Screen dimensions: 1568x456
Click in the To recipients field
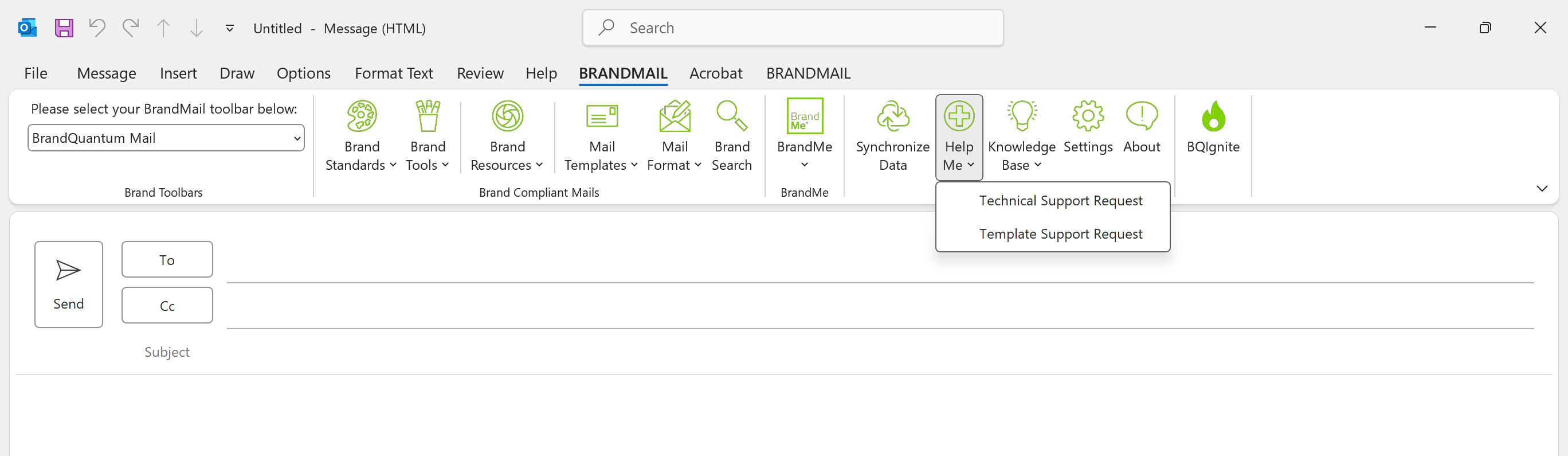point(880,260)
